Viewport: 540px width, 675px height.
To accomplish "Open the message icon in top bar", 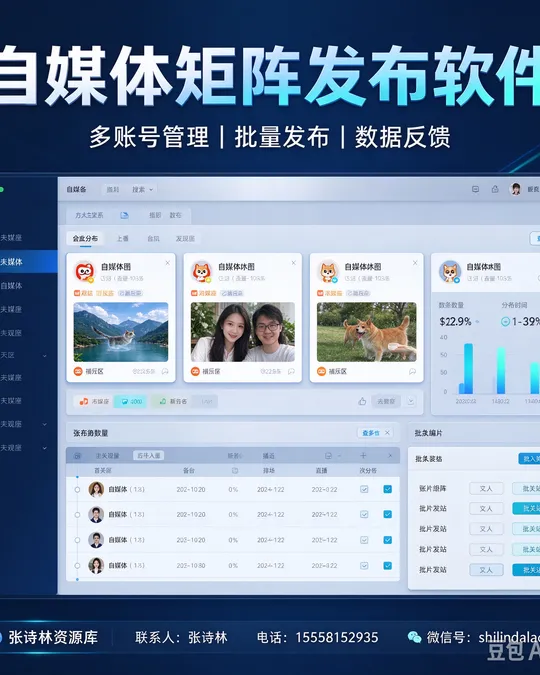I will (475, 189).
